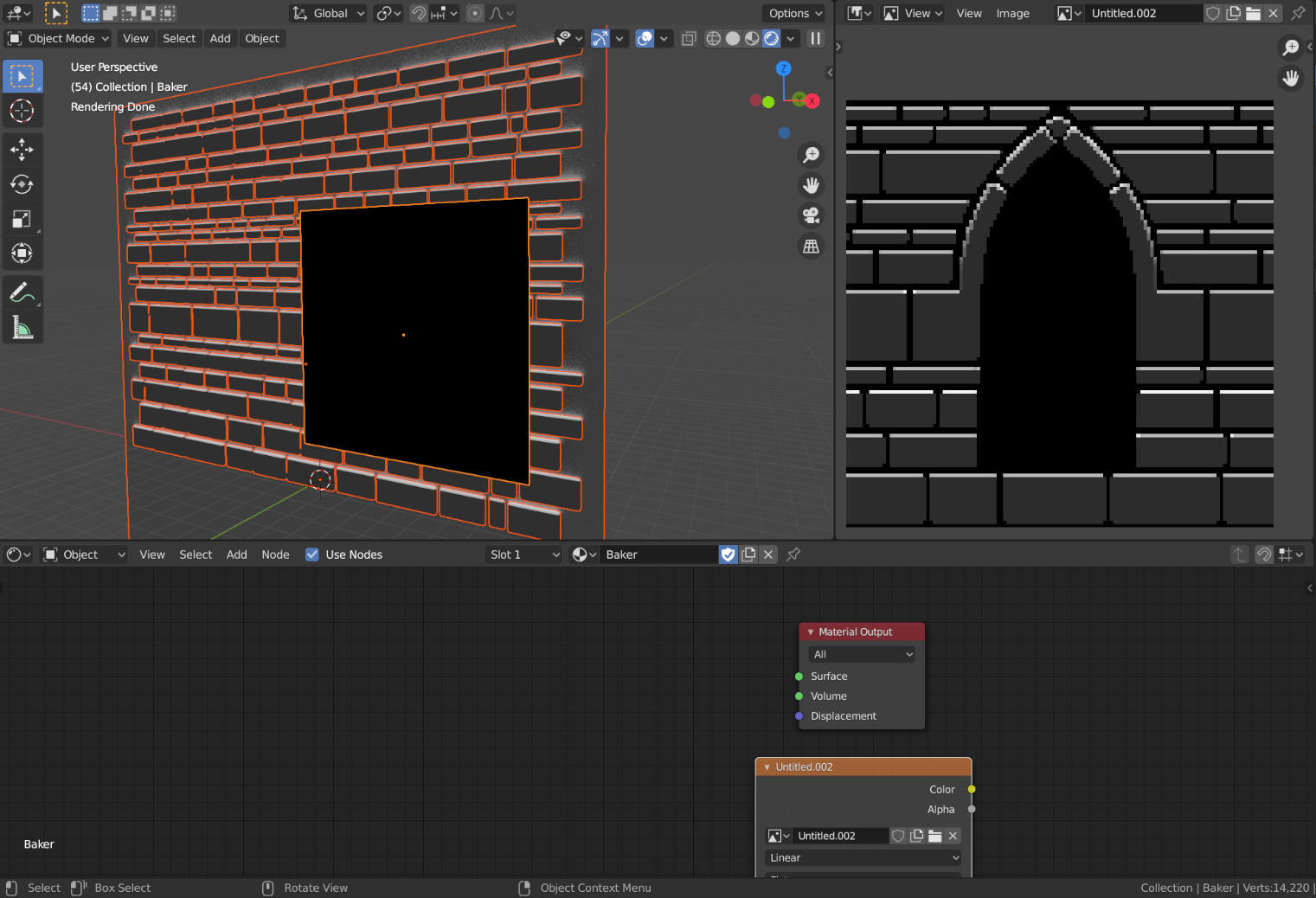Click the tweak arrow tool icon in the header
The width and height of the screenshot is (1316, 898).
pyautogui.click(x=55, y=13)
